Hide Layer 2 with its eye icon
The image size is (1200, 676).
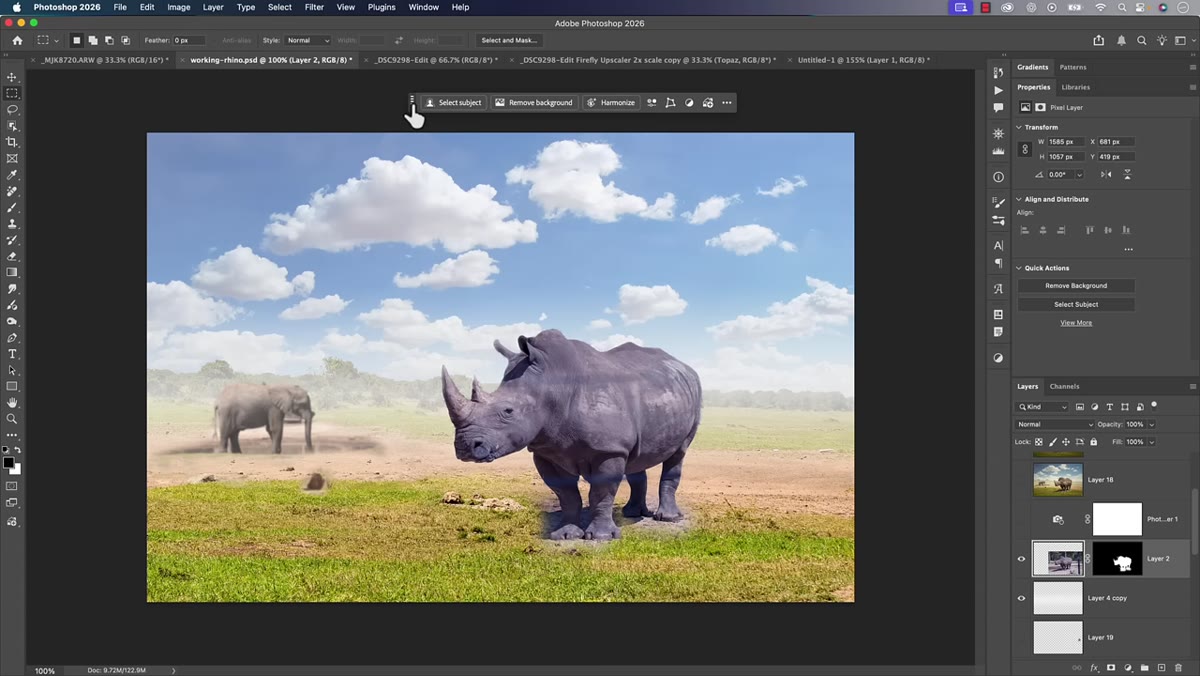[1021, 559]
